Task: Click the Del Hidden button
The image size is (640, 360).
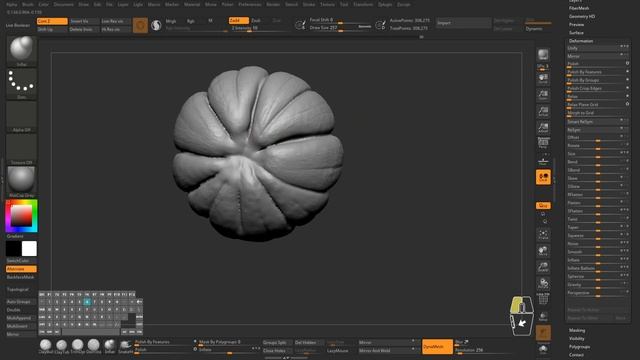Action: point(309,342)
